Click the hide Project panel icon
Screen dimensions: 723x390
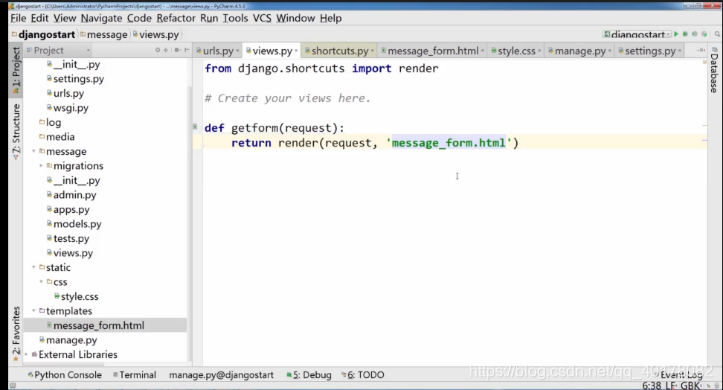[x=187, y=50]
